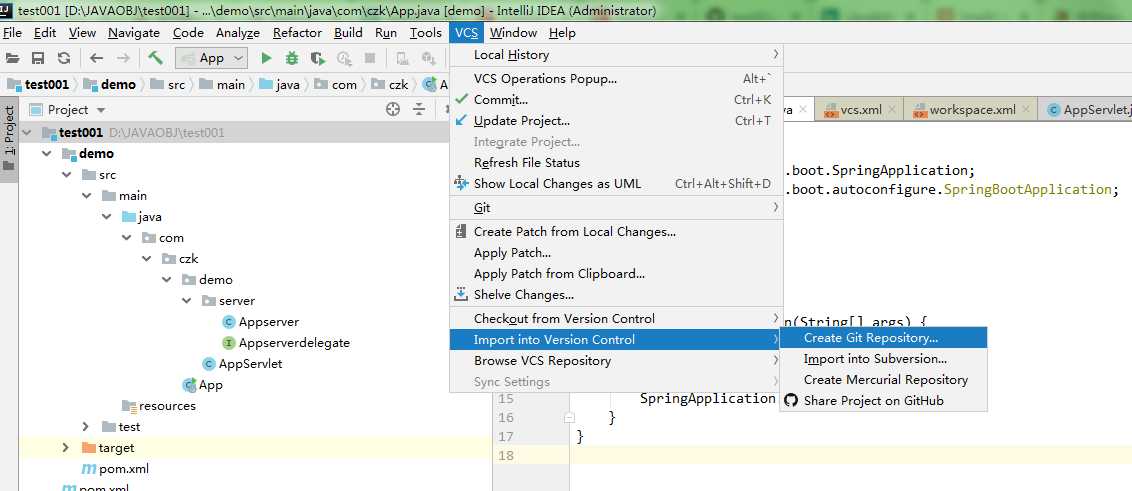Open the Git submenu
1132x491 pixels.
point(616,208)
